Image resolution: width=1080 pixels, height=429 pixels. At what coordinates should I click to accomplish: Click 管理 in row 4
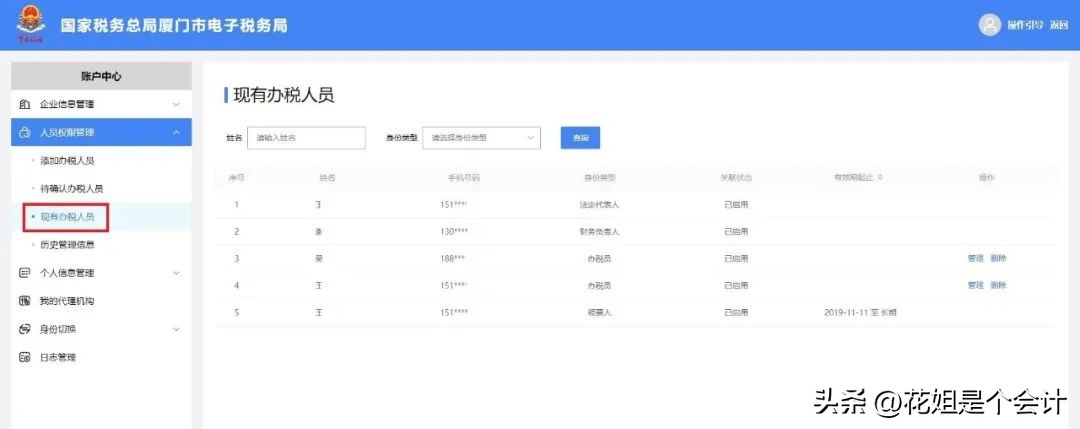pos(975,286)
